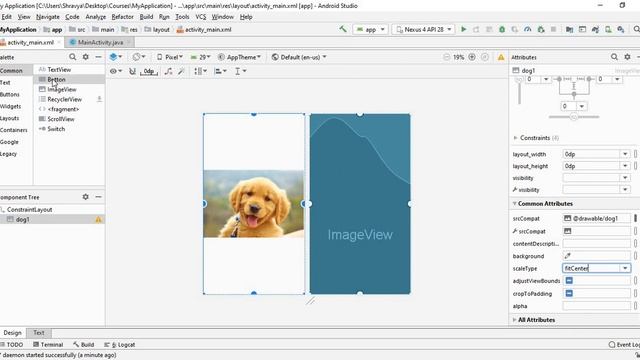Open the Build tool window
This screenshot has width=640, height=360.
click(x=83, y=344)
